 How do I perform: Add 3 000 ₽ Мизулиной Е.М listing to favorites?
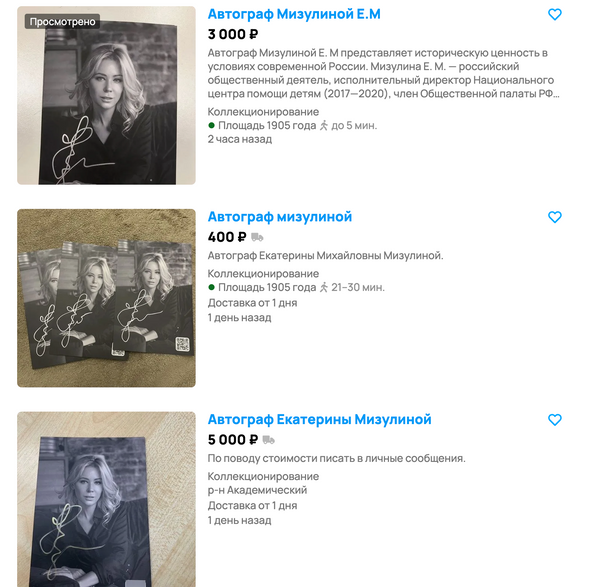pos(555,15)
